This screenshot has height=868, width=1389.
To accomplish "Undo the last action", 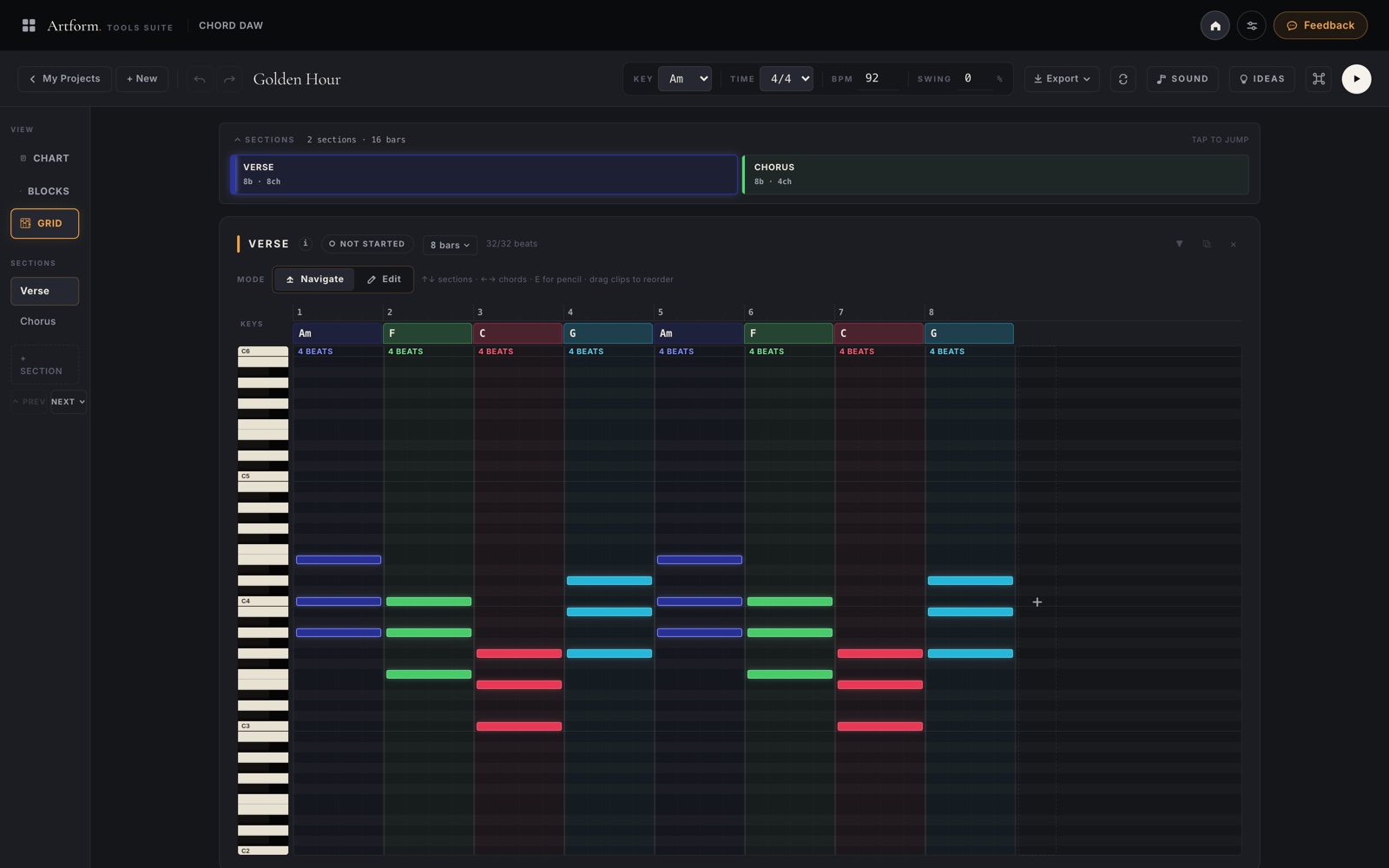I will pyautogui.click(x=200, y=79).
